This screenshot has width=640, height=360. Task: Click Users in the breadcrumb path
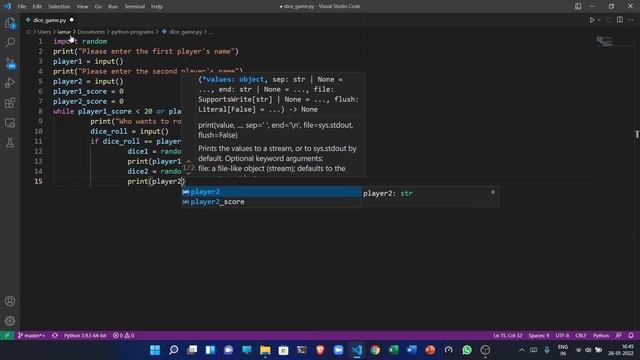[x=44, y=32]
